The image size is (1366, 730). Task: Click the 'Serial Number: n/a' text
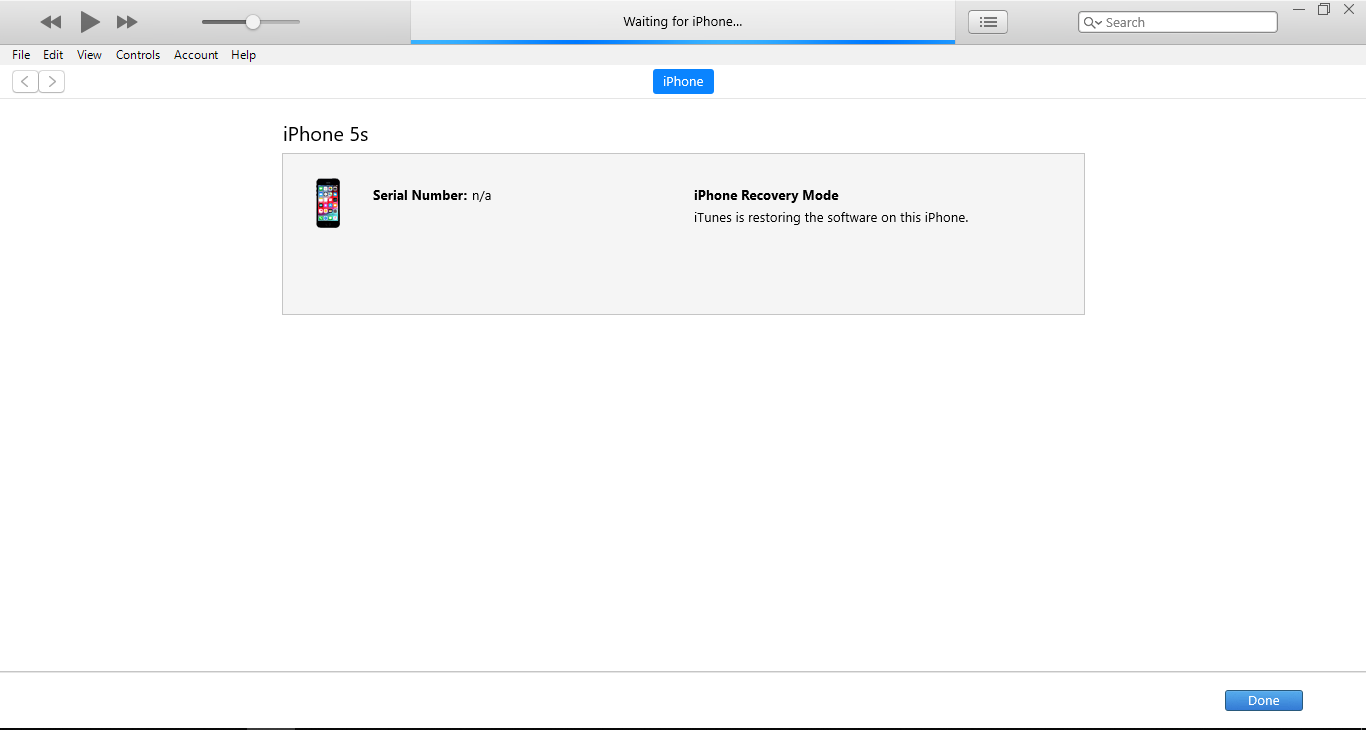tap(432, 196)
